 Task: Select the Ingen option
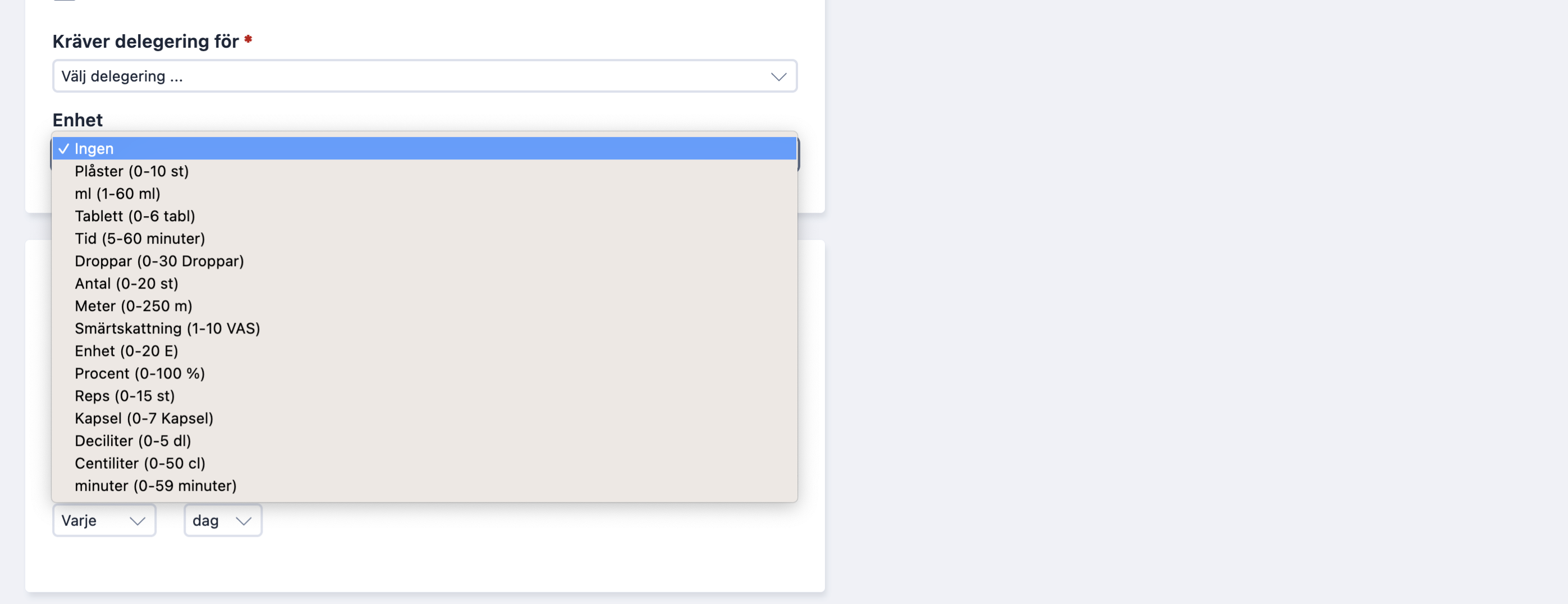click(425, 149)
